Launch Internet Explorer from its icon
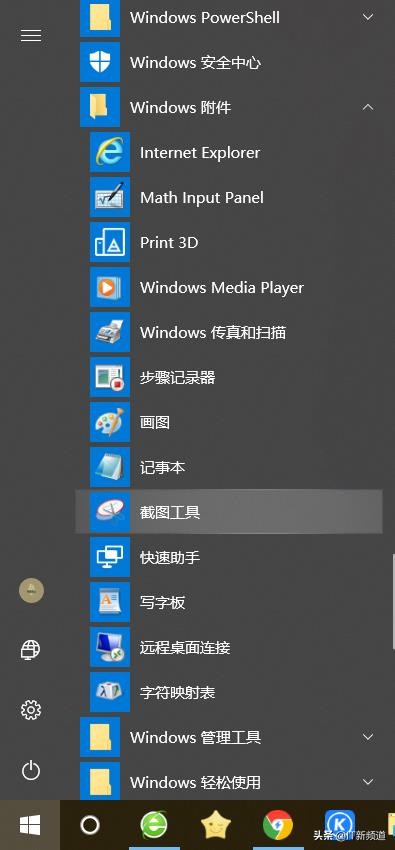 (x=110, y=152)
